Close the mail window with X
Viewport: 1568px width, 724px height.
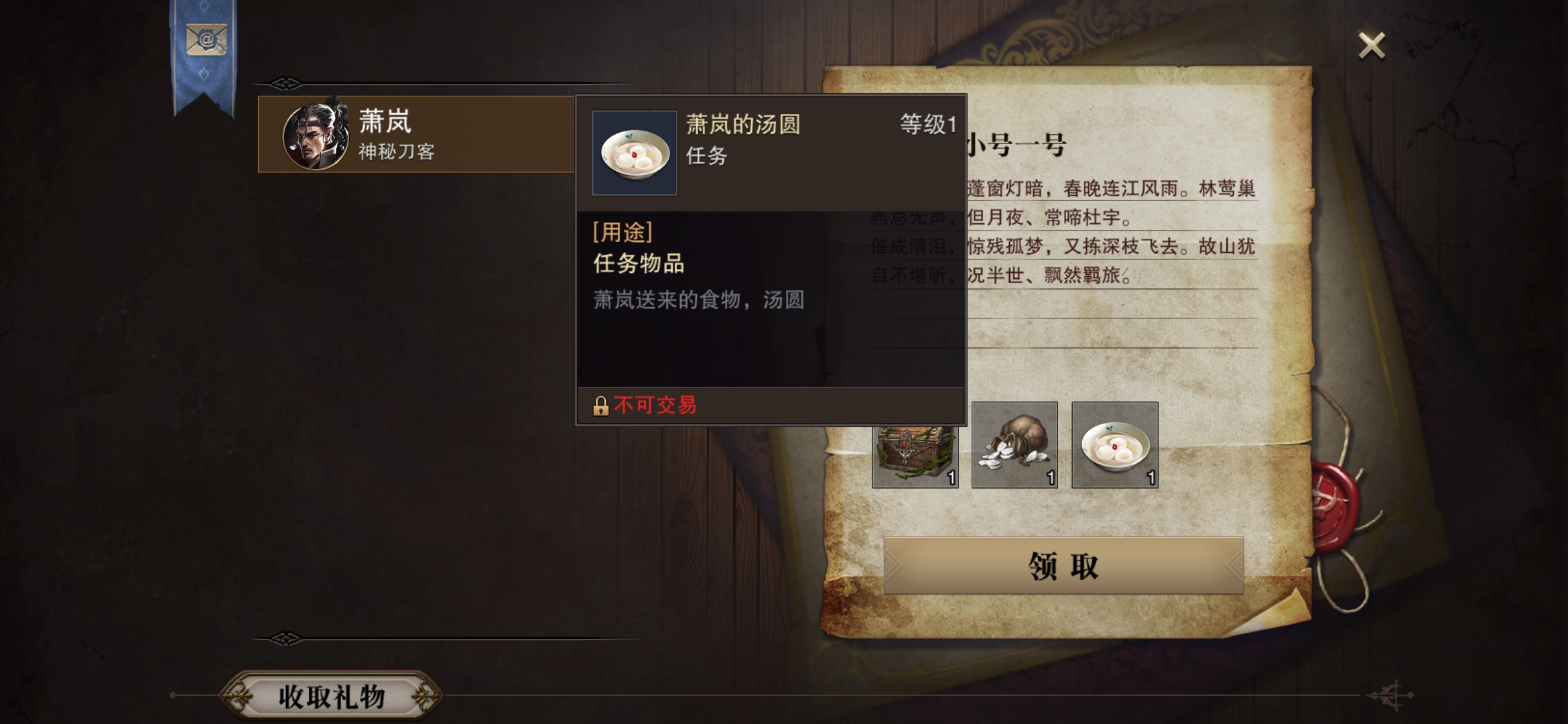pyautogui.click(x=1372, y=46)
